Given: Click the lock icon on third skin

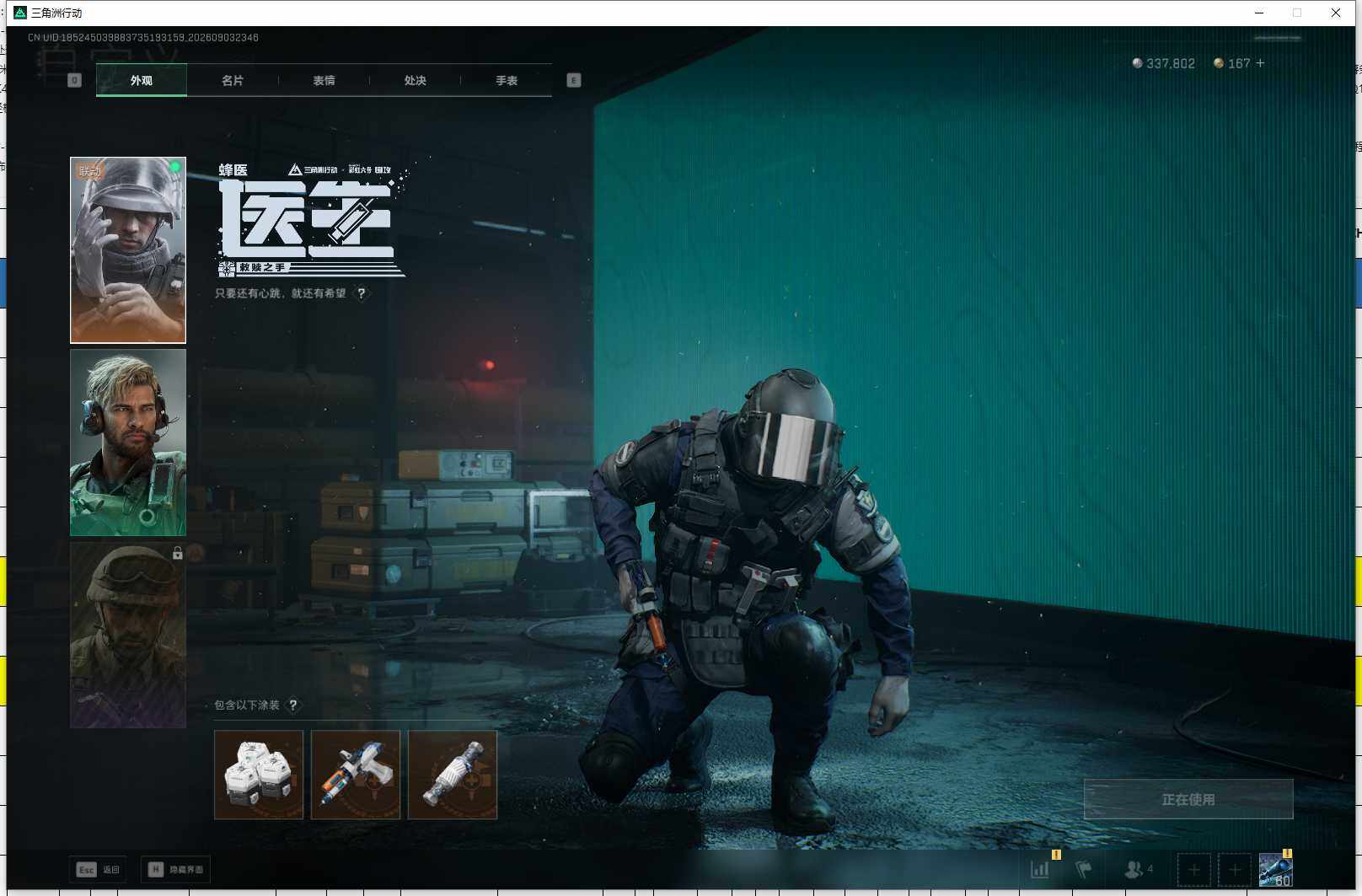Looking at the screenshot, I should (177, 553).
